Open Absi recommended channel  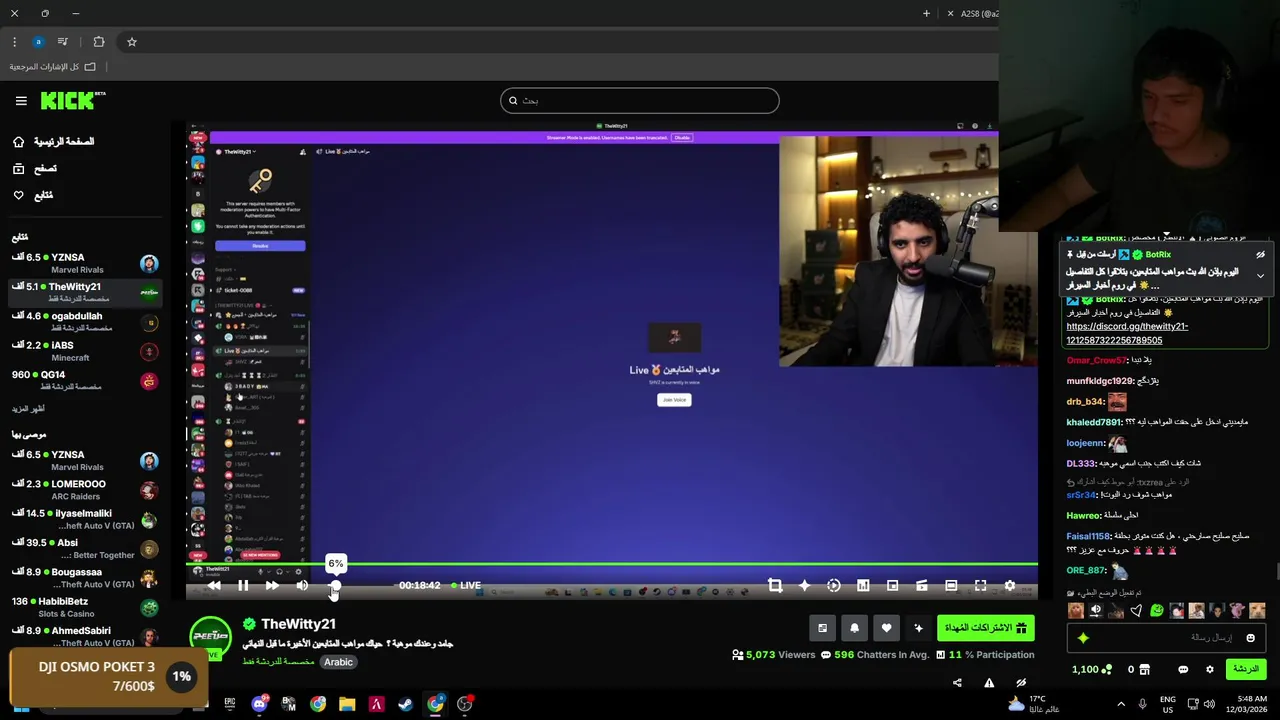[85, 548]
